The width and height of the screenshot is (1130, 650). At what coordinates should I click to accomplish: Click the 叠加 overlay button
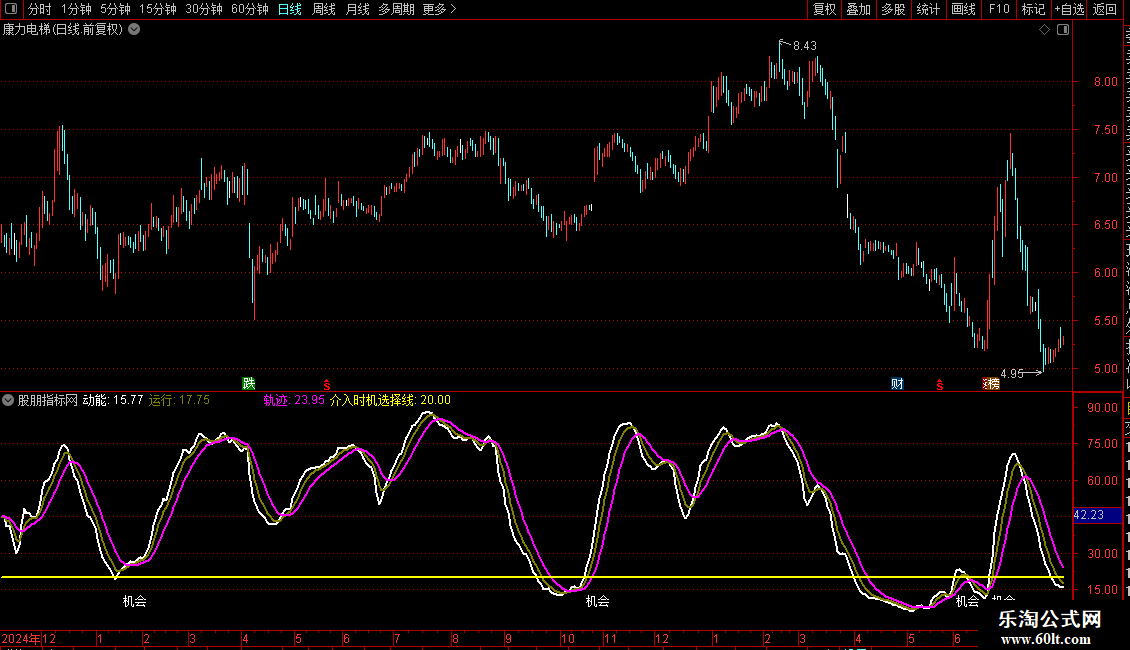(x=858, y=9)
